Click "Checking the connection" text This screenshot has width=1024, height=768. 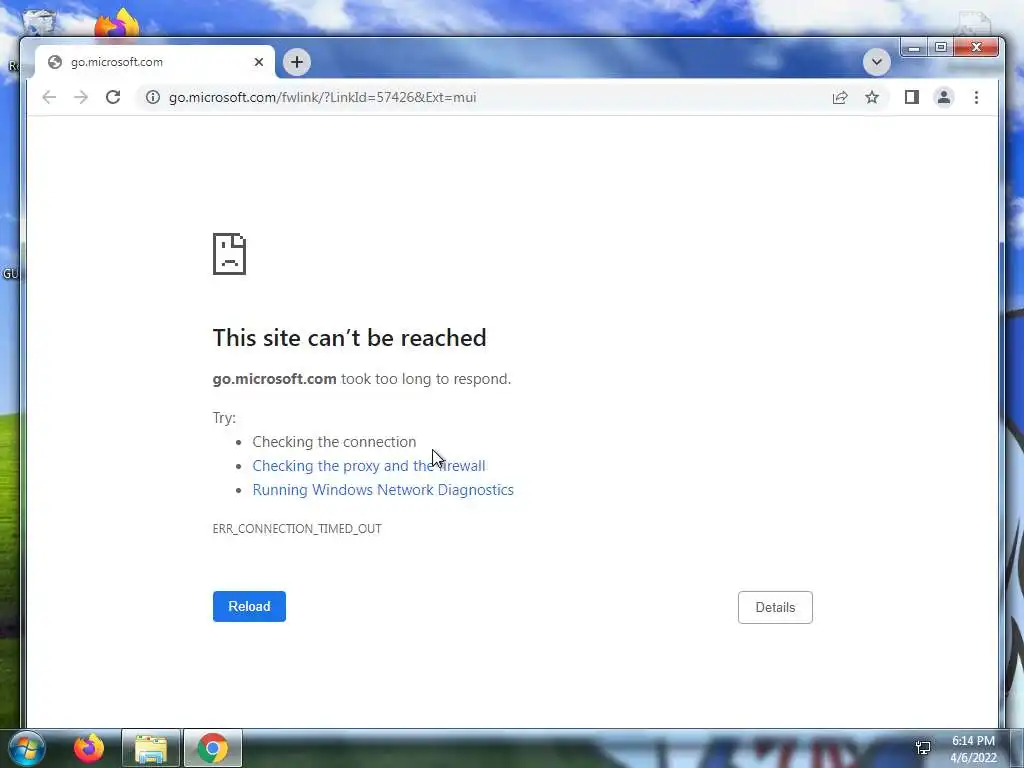(334, 442)
